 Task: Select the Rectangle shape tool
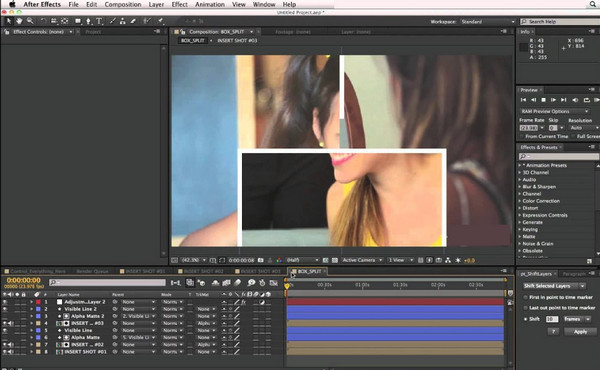(x=78, y=21)
